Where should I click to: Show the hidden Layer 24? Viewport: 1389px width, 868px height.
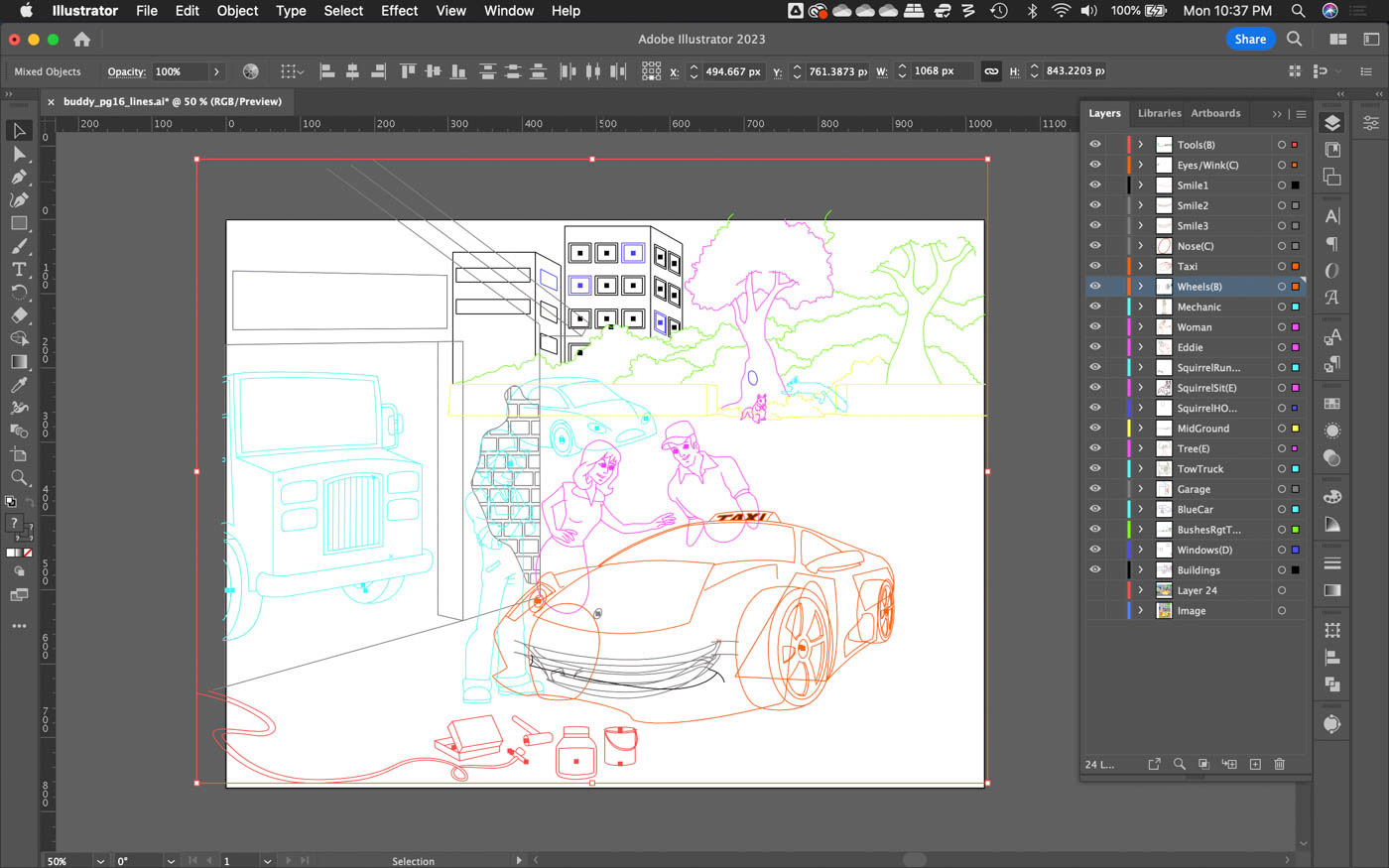coord(1095,590)
